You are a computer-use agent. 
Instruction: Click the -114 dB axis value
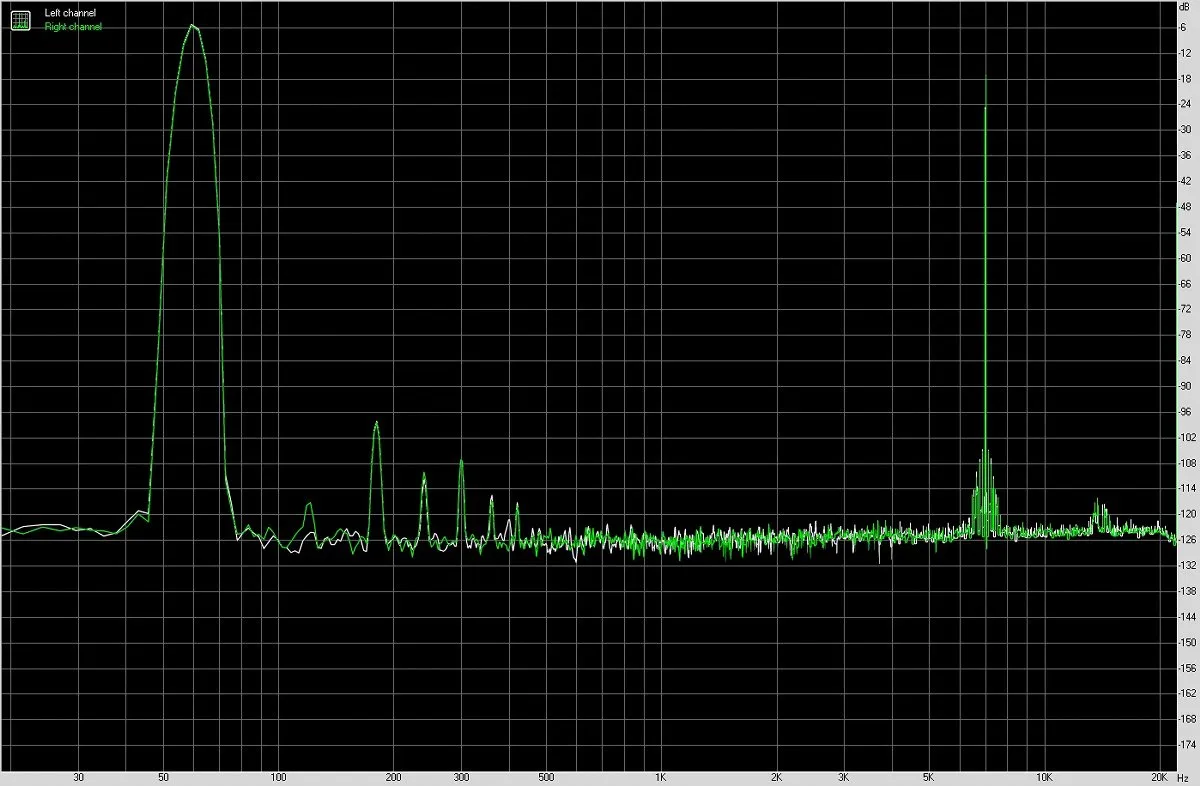(1188, 489)
